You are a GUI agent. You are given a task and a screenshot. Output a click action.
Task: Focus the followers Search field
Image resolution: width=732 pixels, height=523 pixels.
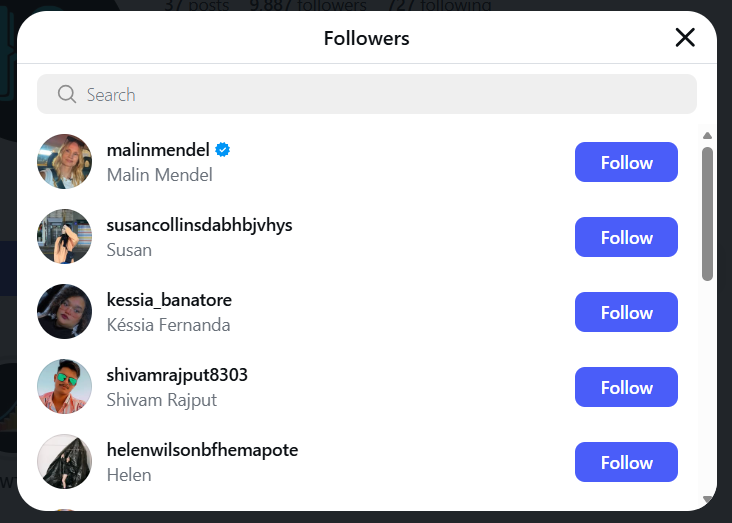(380, 94)
